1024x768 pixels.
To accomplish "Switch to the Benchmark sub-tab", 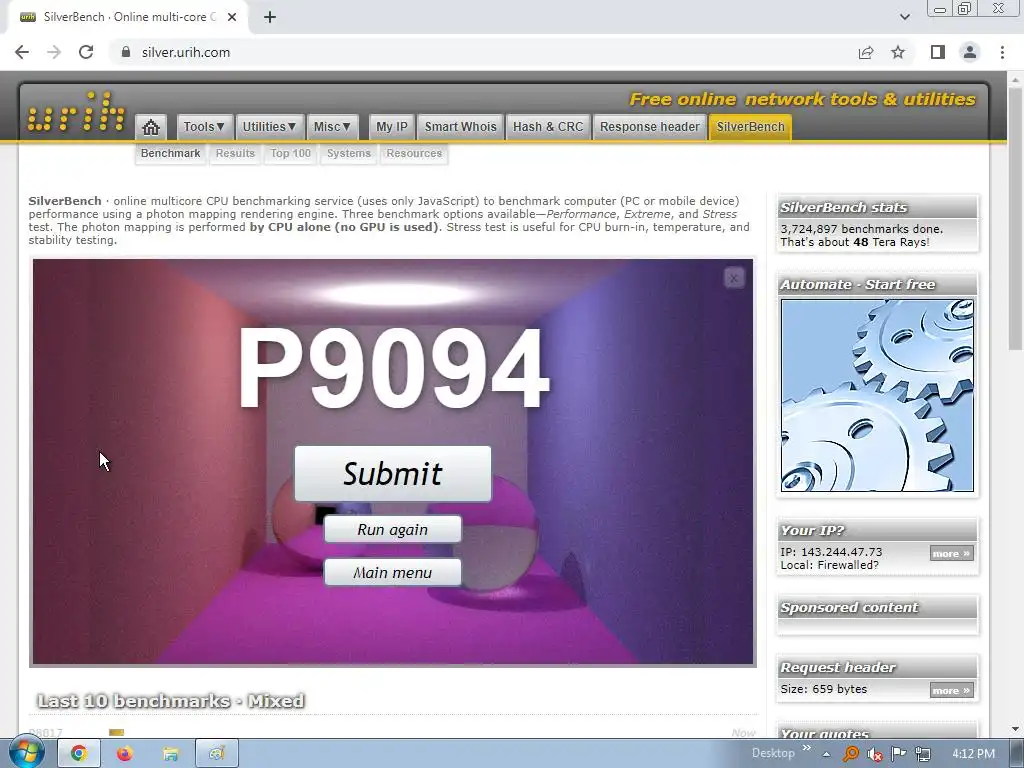I will tap(170, 153).
